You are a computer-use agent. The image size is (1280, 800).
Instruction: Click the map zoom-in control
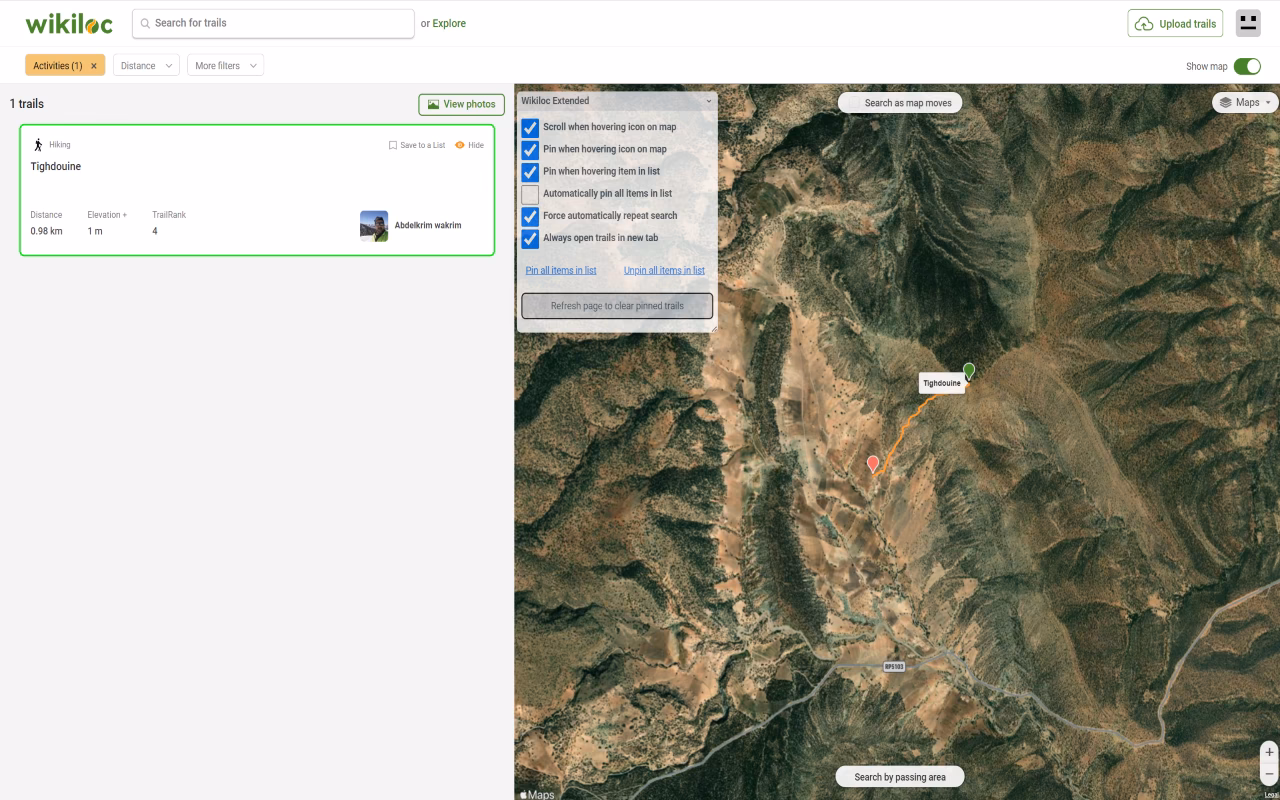pyautogui.click(x=1268, y=752)
